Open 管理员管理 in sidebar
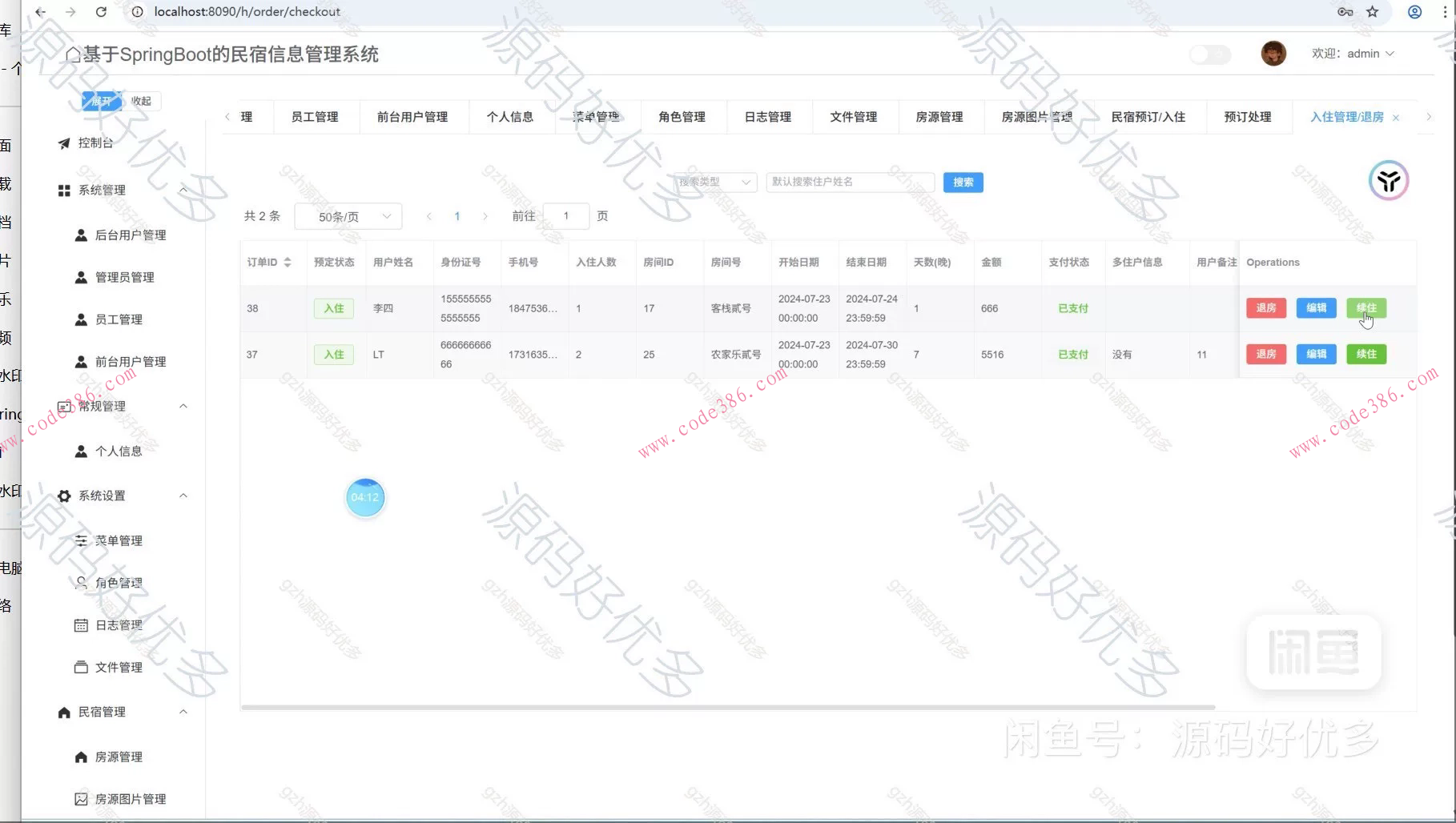This screenshot has height=823, width=1456. click(x=125, y=277)
